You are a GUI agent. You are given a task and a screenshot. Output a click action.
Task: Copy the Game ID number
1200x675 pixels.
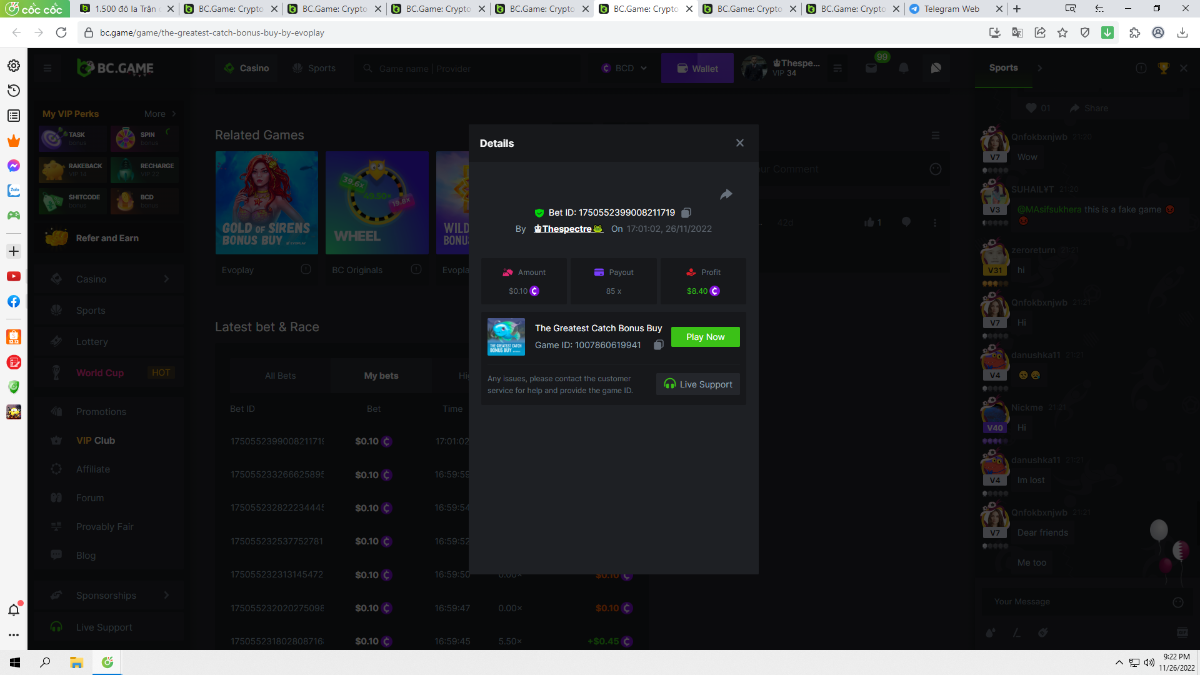(658, 345)
